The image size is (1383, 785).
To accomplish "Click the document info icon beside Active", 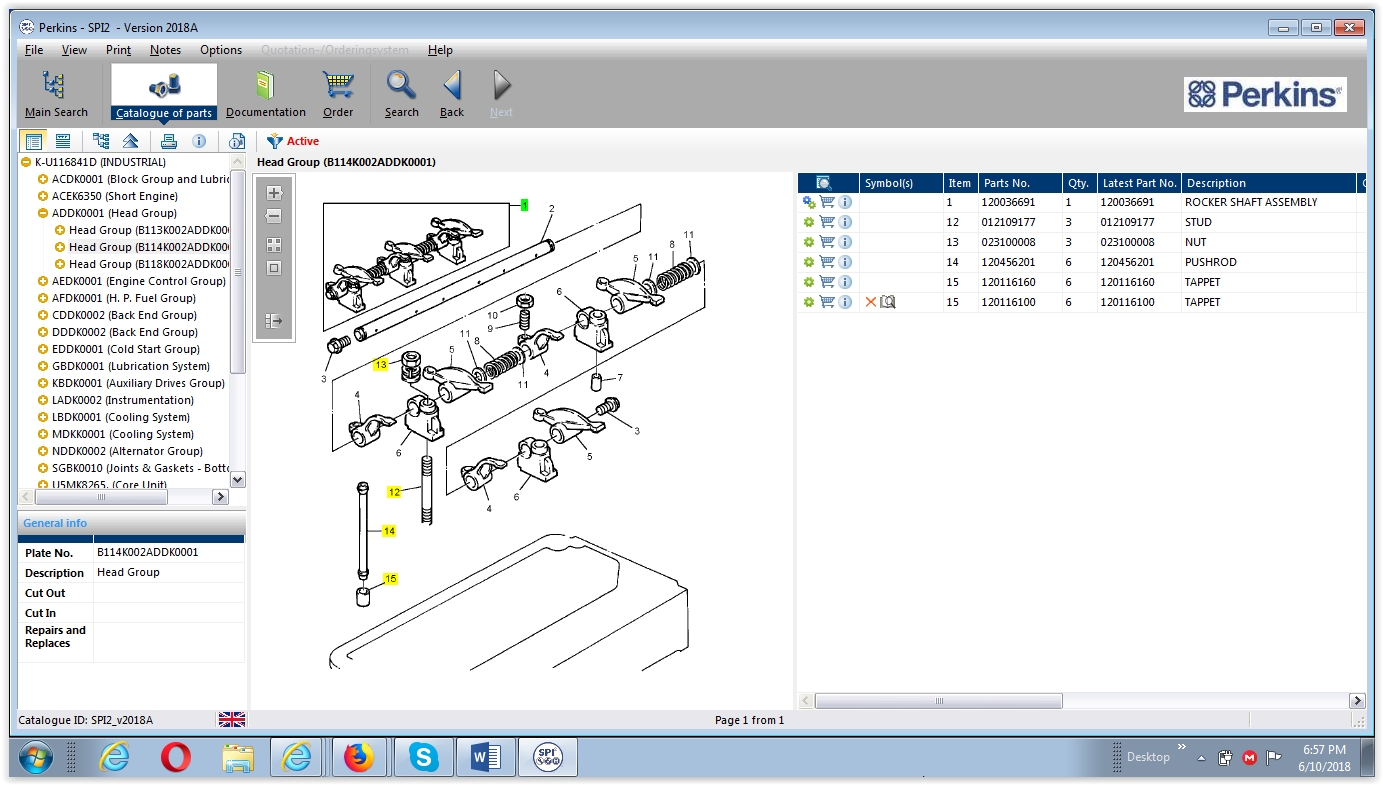I will 237,141.
